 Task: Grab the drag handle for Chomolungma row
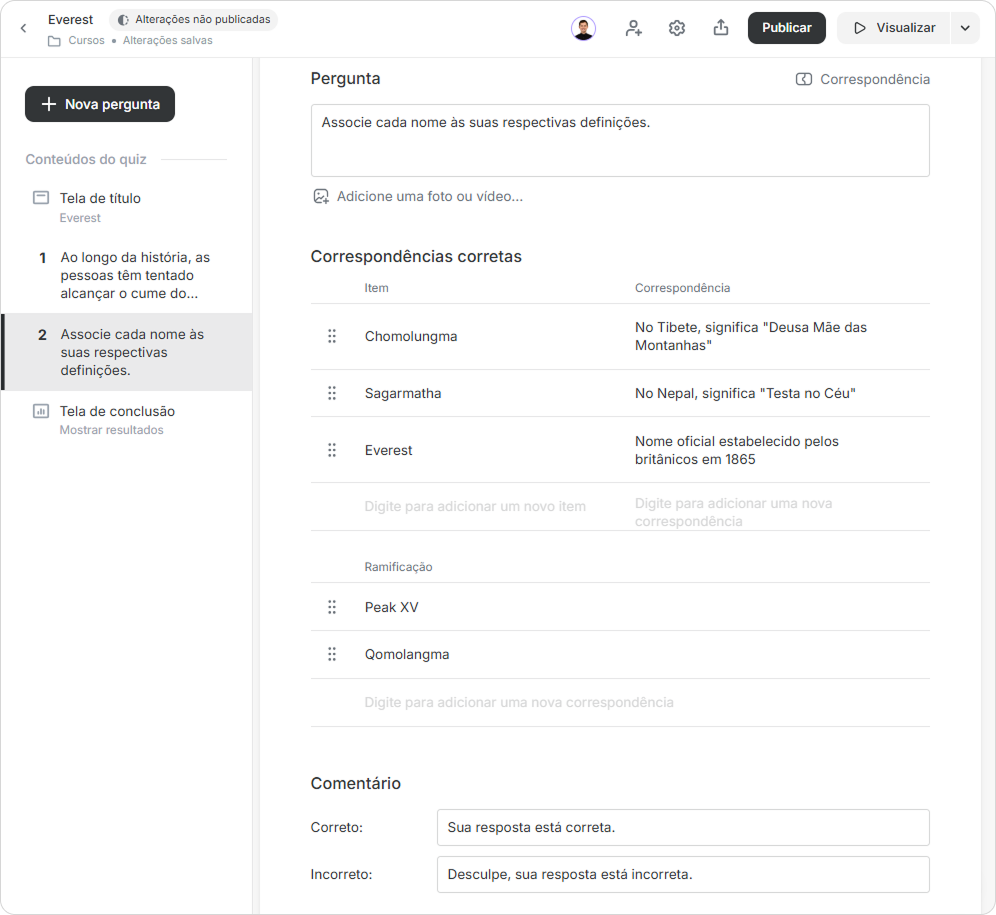point(332,336)
